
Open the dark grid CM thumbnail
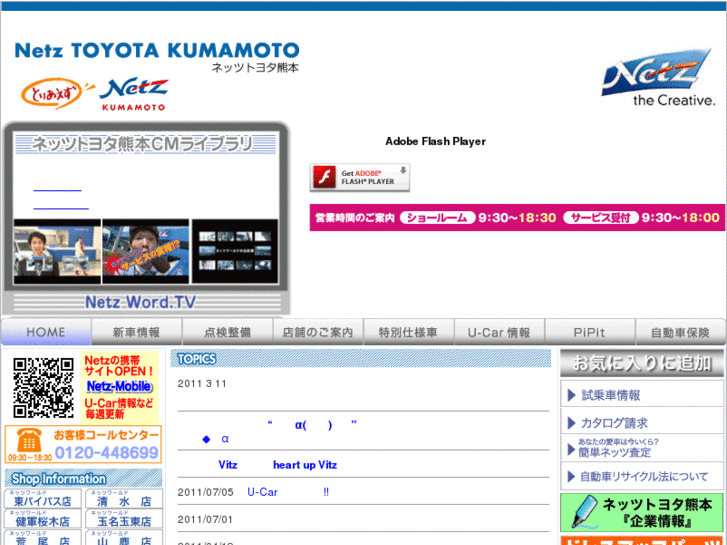(235, 251)
